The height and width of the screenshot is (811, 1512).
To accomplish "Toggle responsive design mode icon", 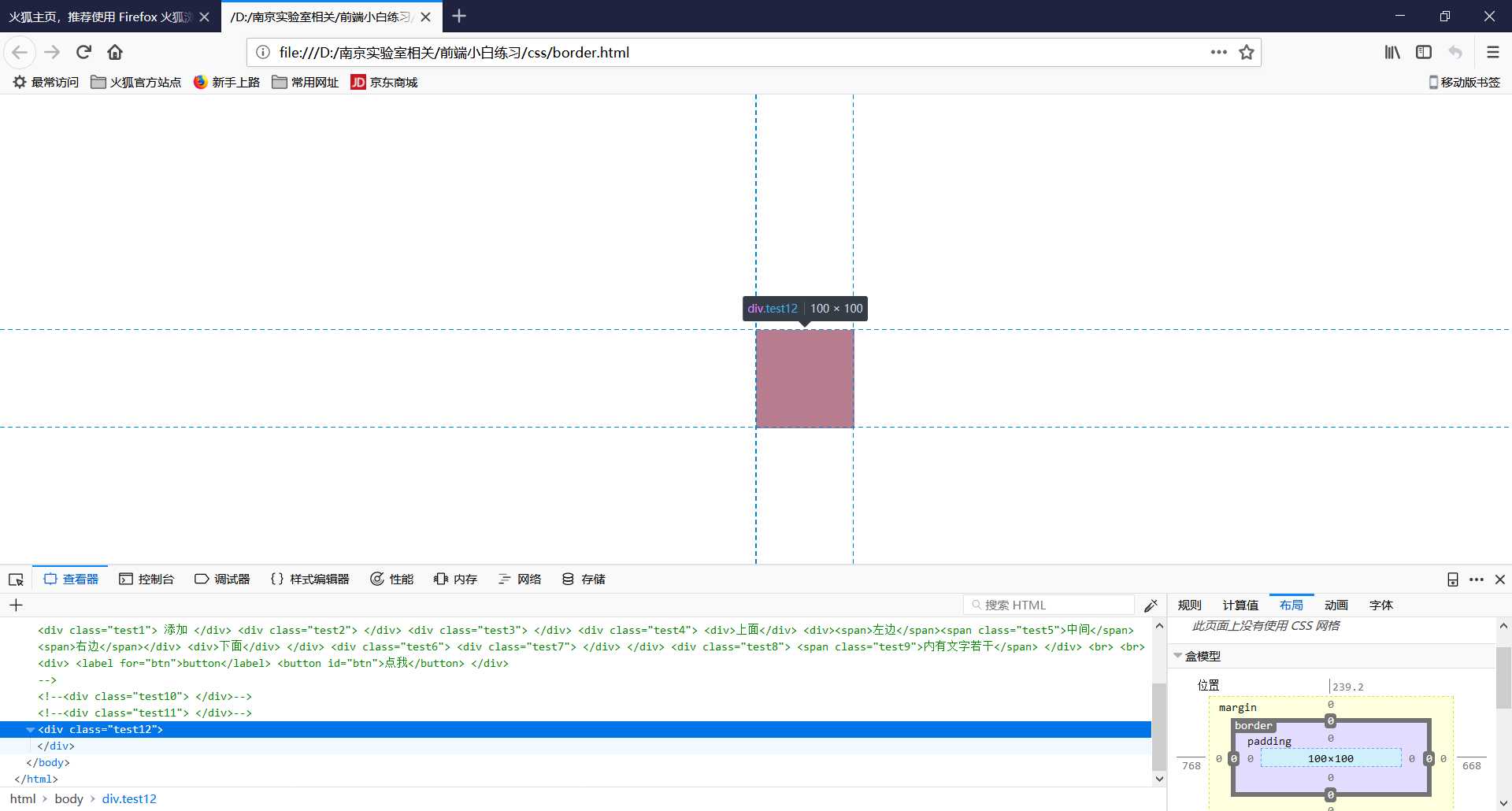I will click(x=1453, y=580).
